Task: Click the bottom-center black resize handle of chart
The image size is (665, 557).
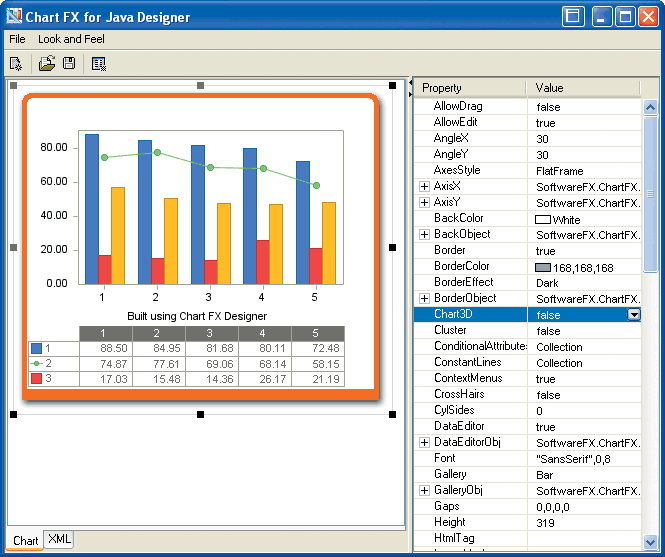Action: pyautogui.click(x=201, y=414)
